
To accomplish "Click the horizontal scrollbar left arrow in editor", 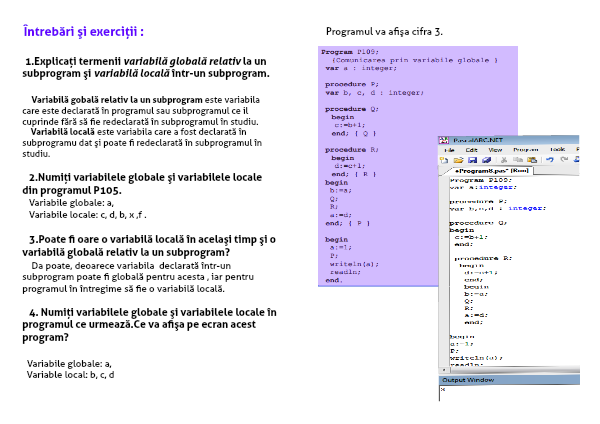I will click(x=443, y=370).
